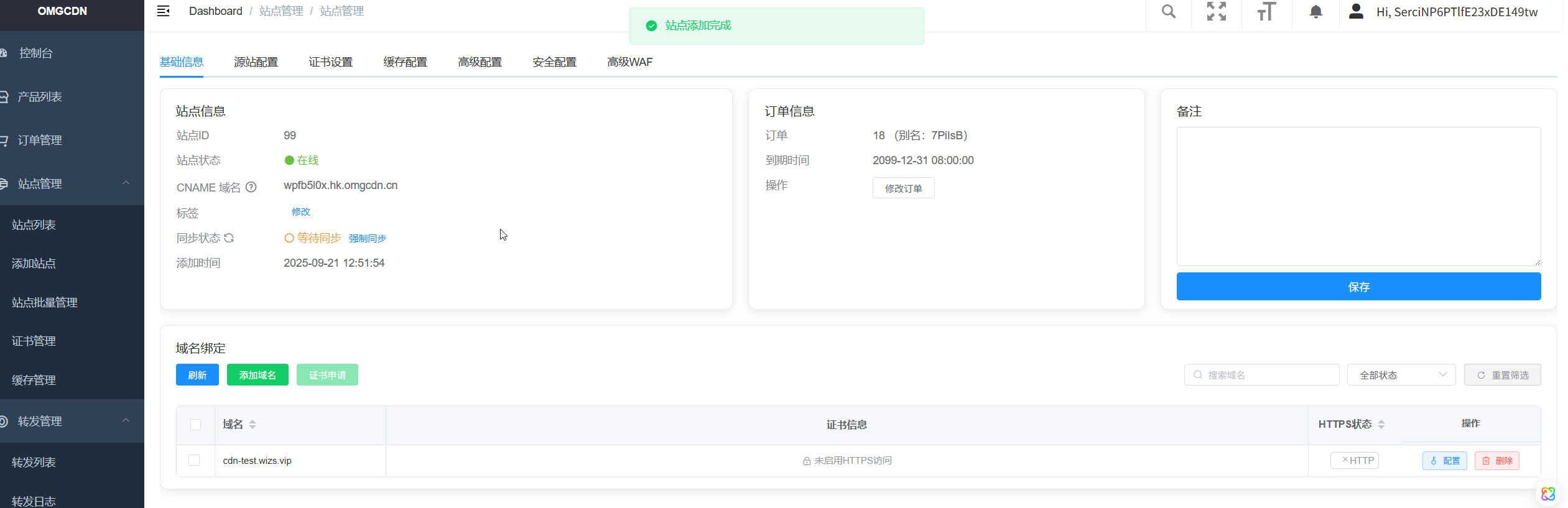1568x508 pixels.
Task: Toggle fullscreen mode icon
Action: point(1216,12)
